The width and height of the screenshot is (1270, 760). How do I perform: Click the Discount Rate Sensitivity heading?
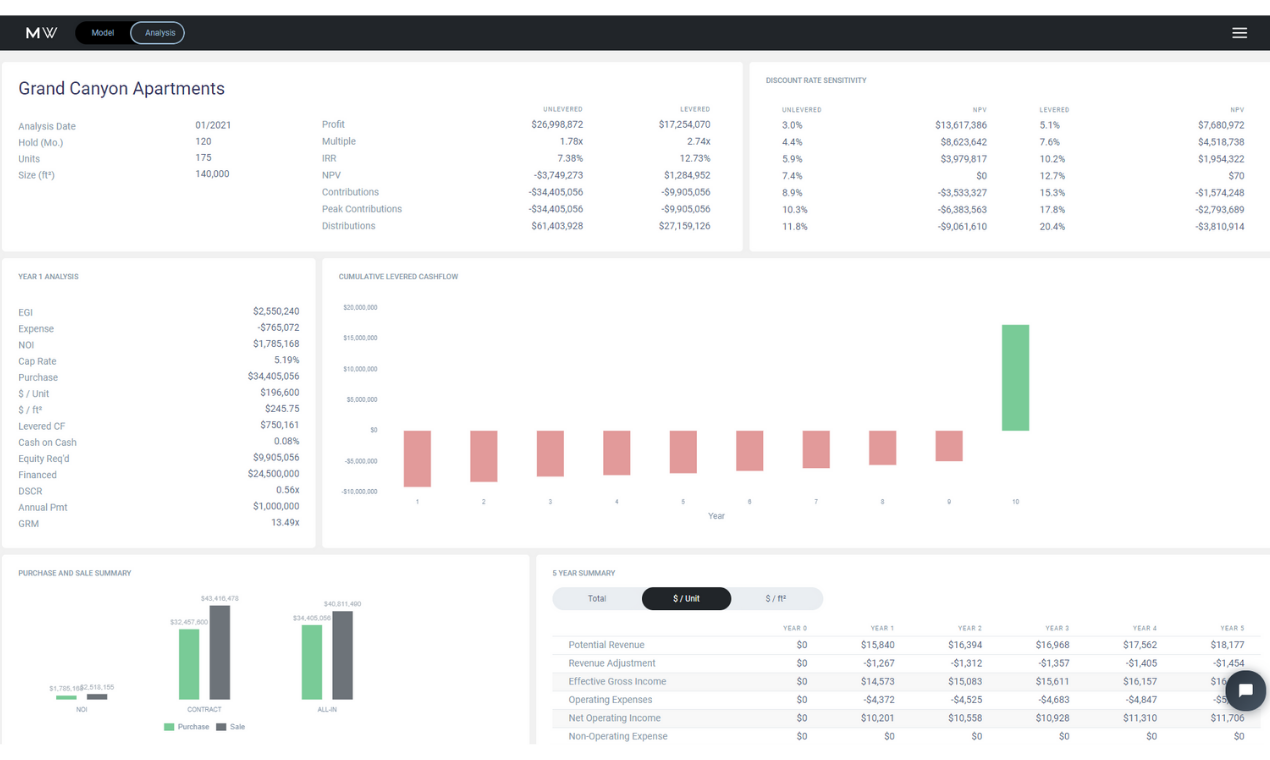point(816,80)
